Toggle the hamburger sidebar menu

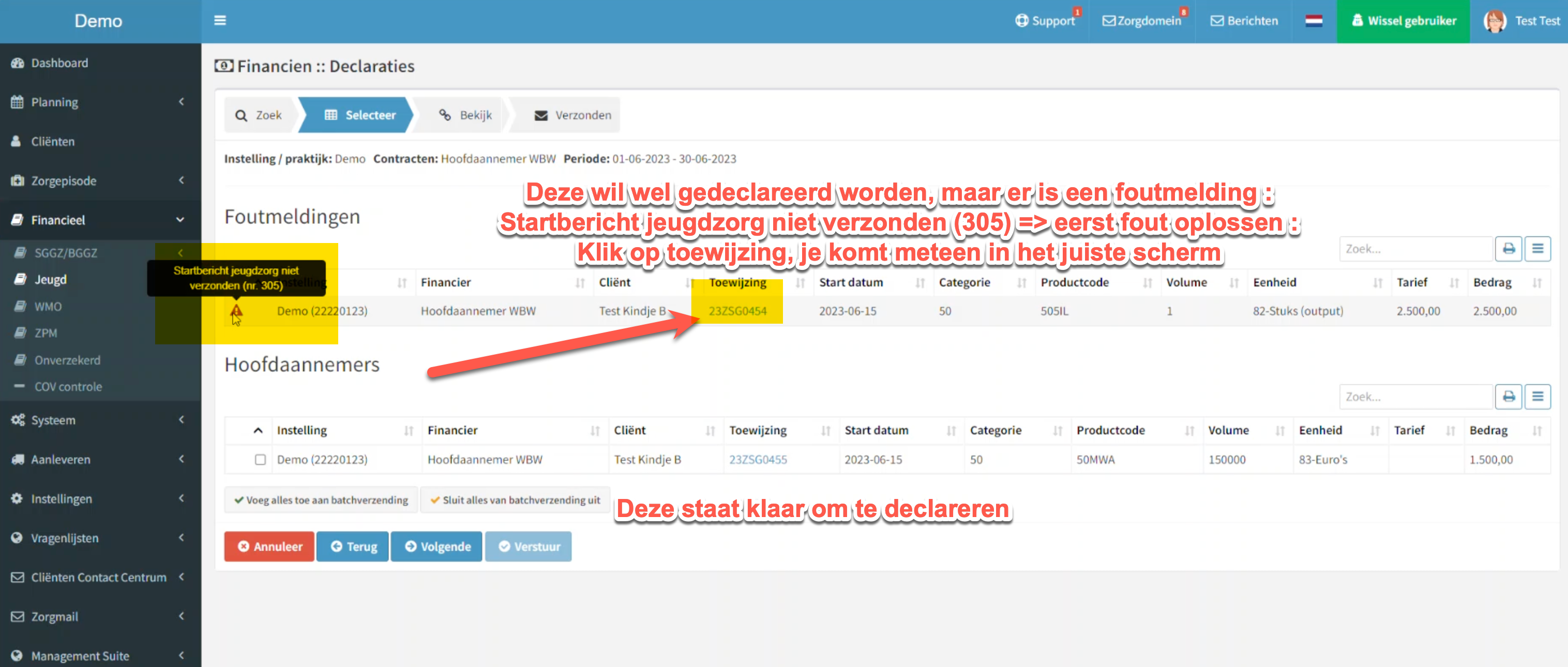click(220, 21)
